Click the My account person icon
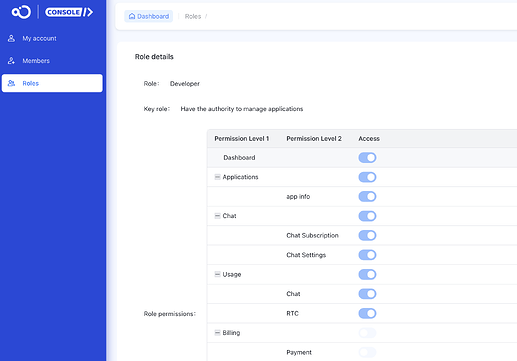 coord(11,38)
